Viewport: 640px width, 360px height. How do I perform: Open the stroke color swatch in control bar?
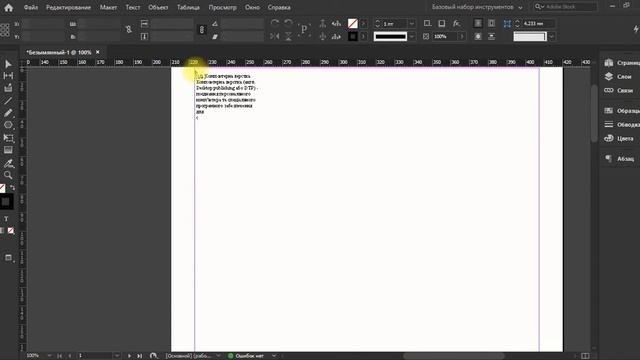pos(353,36)
